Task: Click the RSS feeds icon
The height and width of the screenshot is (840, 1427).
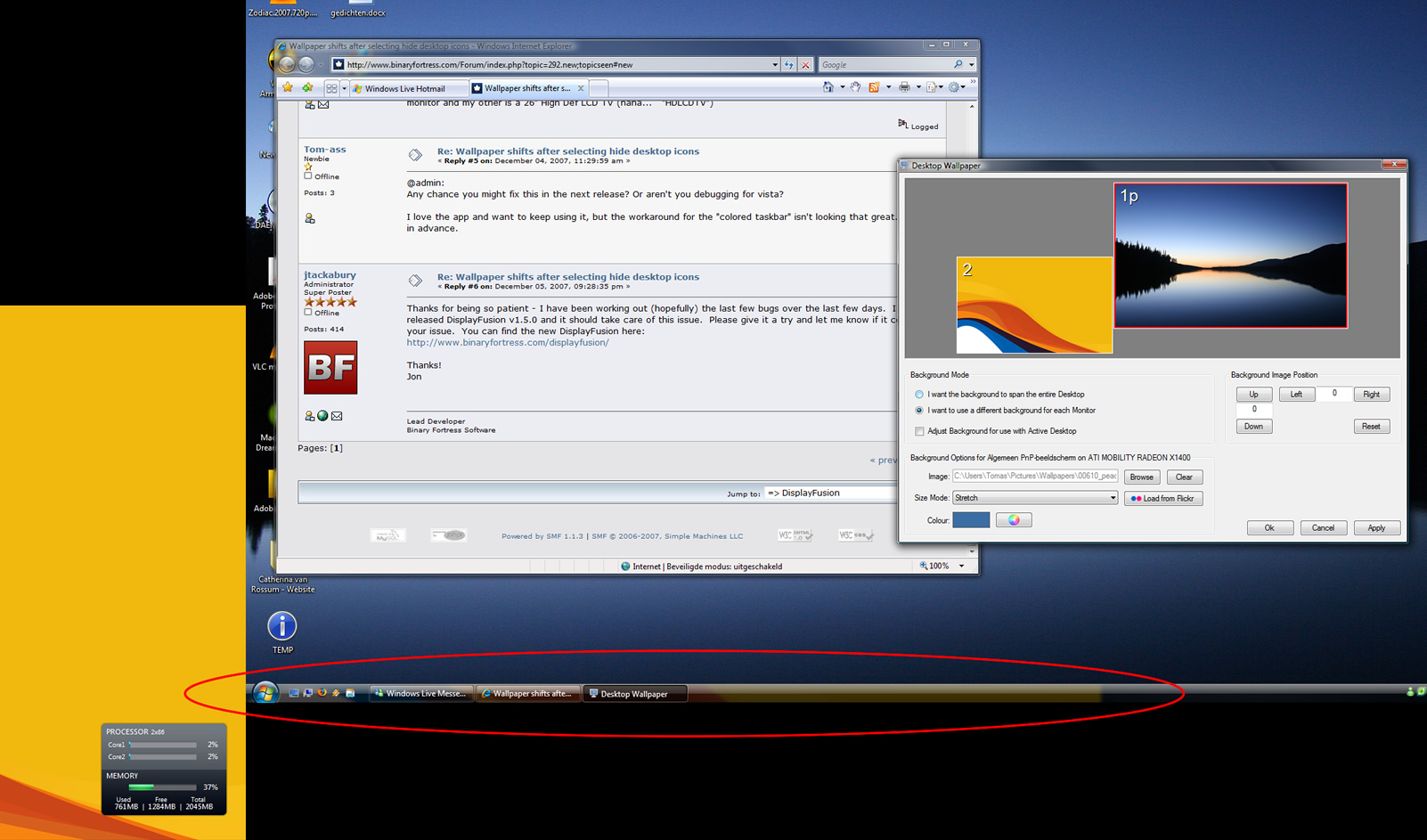Action: [874, 87]
